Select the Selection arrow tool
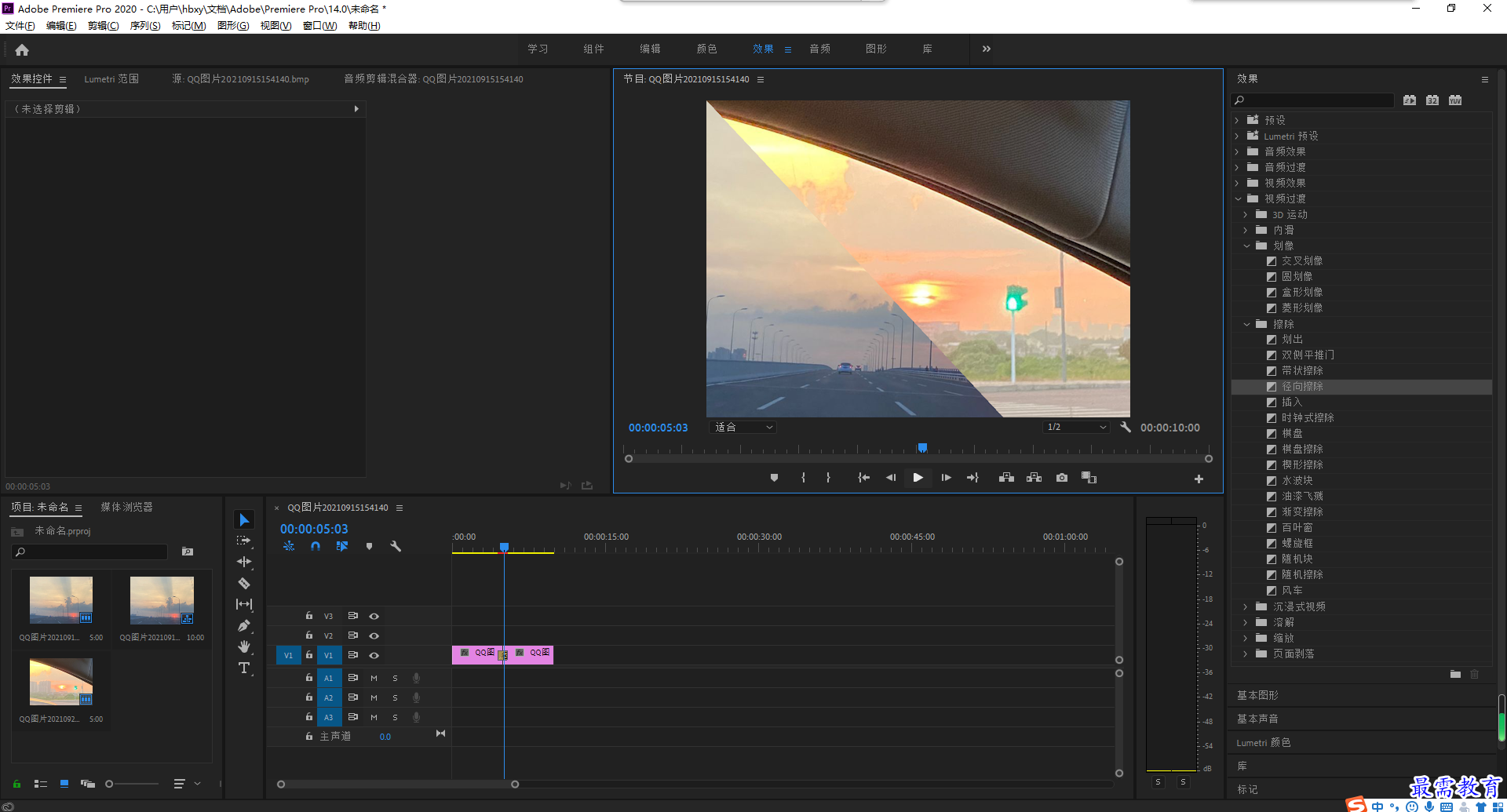The width and height of the screenshot is (1507, 812). tap(244, 520)
